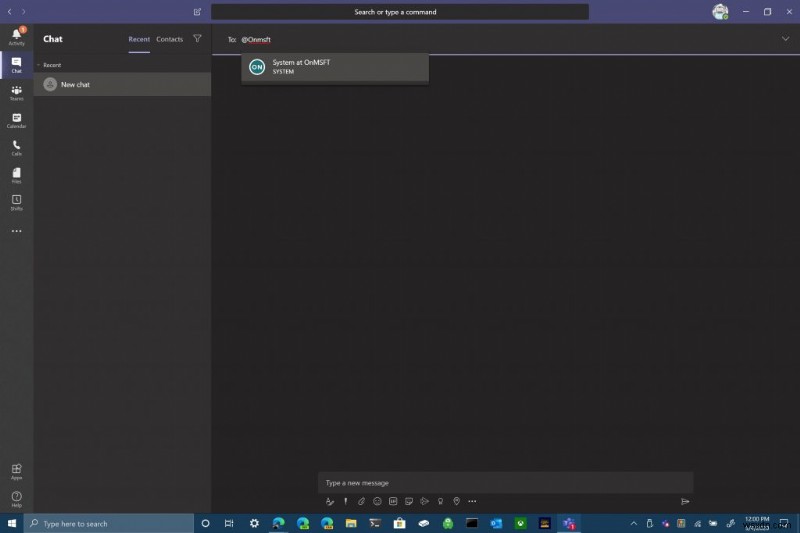Send the message with the send arrow

coord(685,501)
